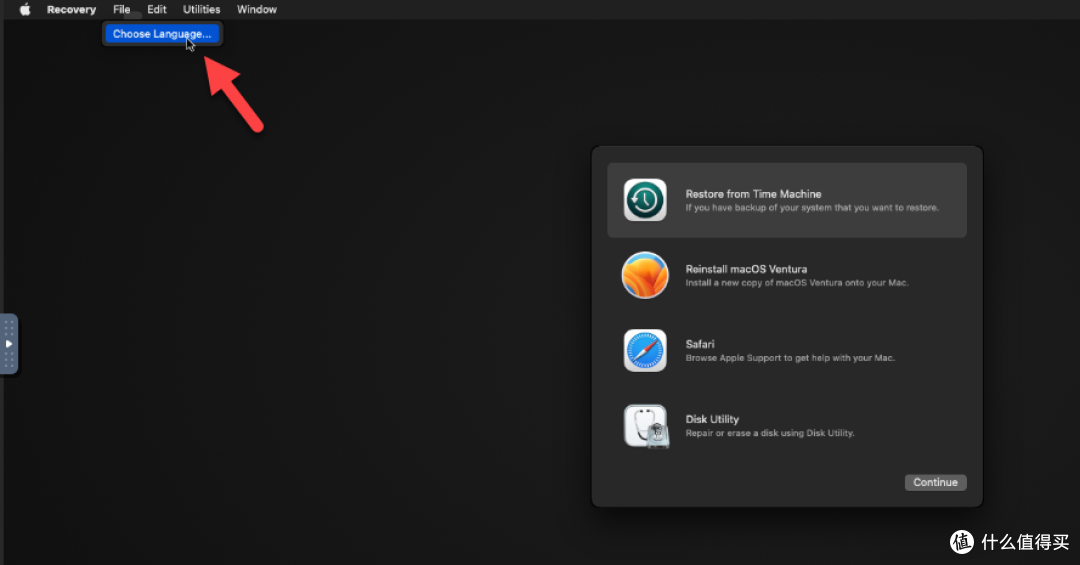Click the Time Machine clock icon
This screenshot has height=565, width=1080.
pos(645,200)
